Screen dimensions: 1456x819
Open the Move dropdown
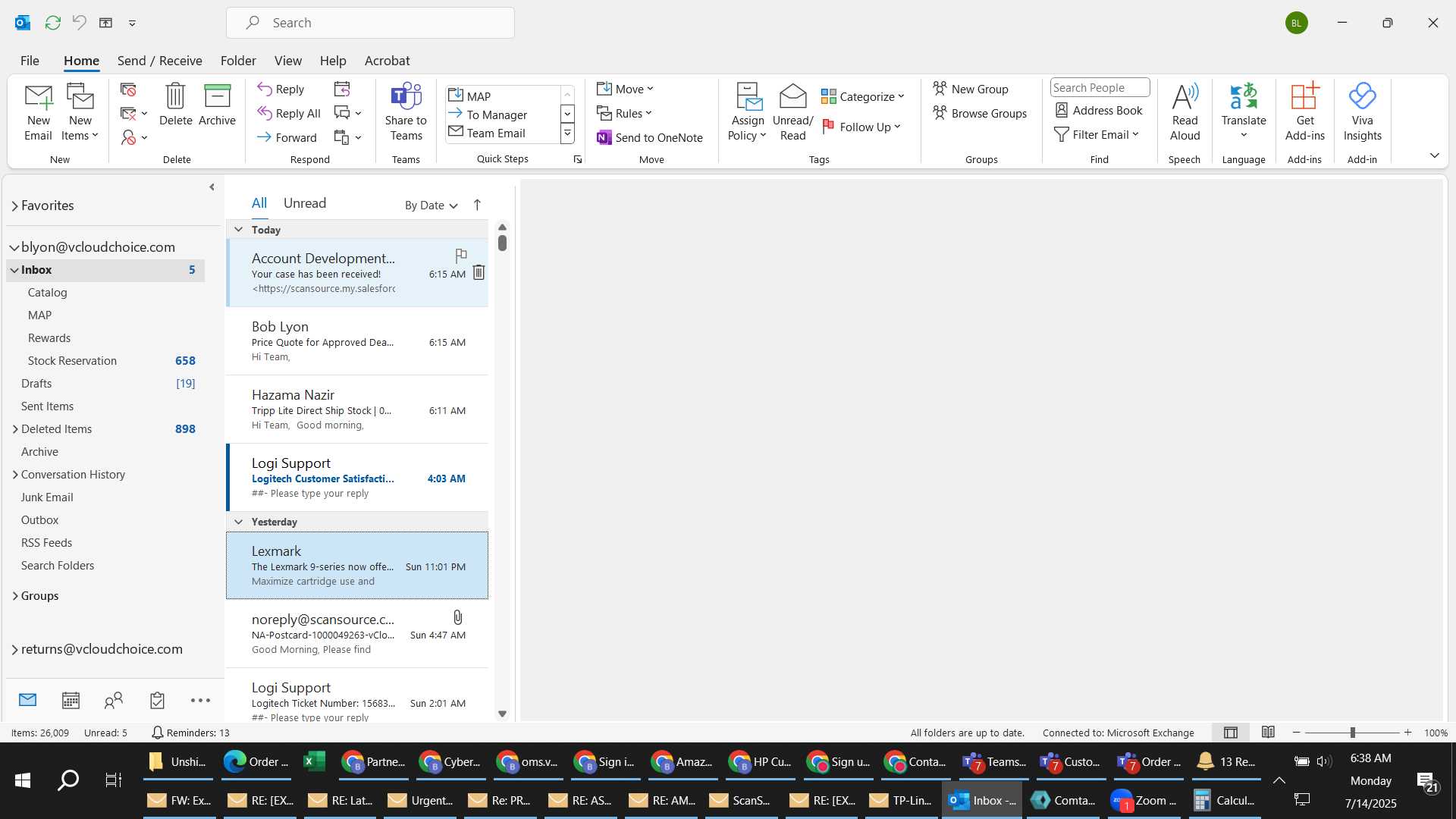click(x=625, y=89)
